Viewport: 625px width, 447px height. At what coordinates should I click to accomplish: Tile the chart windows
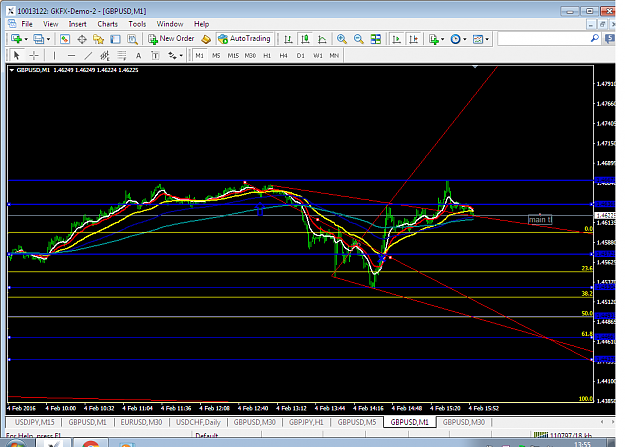(375, 39)
